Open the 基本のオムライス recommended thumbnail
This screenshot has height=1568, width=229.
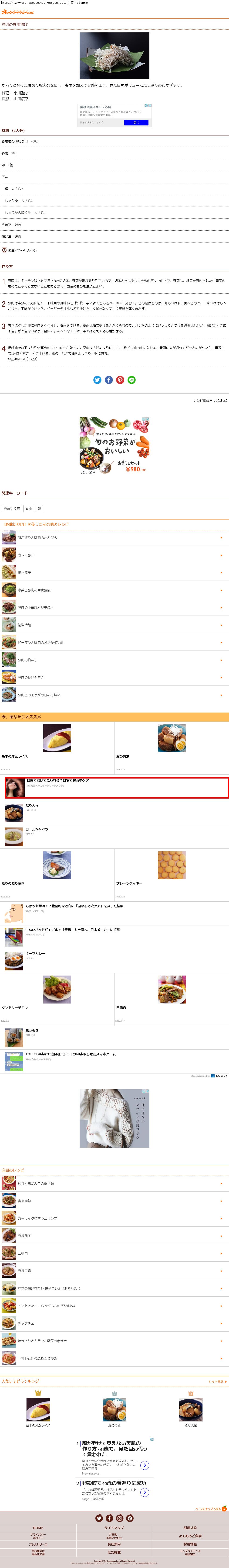click(x=57, y=738)
